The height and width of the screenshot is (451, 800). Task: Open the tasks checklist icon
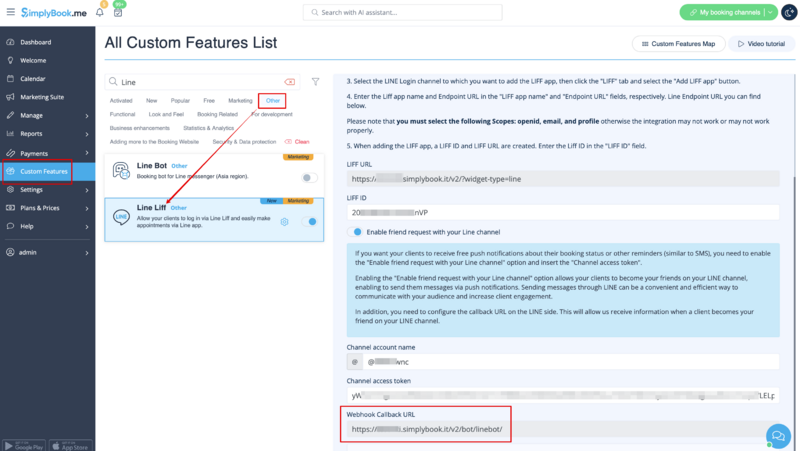pyautogui.click(x=118, y=12)
